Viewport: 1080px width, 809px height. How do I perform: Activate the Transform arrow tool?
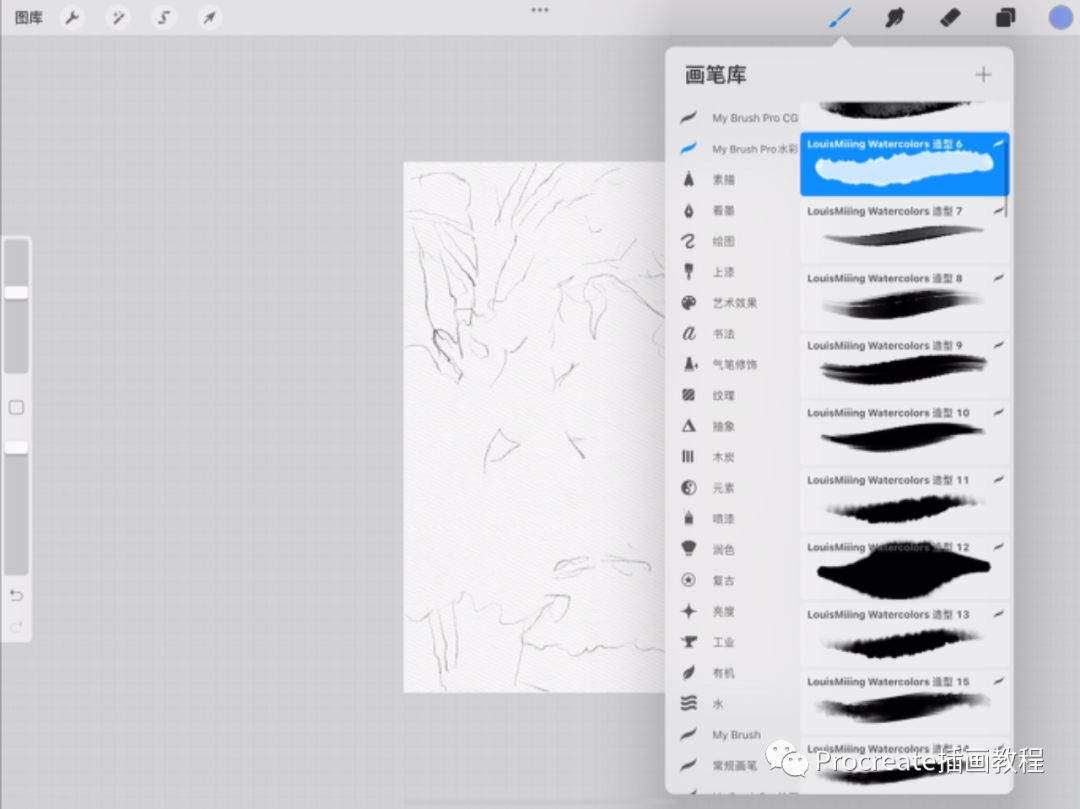point(209,17)
